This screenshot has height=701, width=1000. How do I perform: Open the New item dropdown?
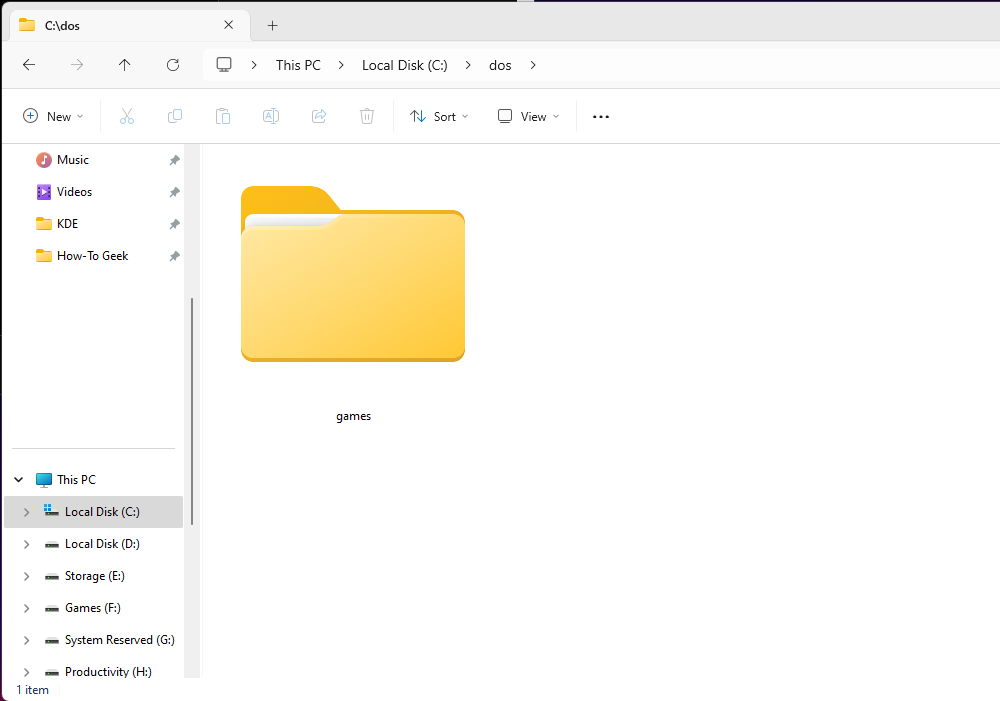[54, 116]
